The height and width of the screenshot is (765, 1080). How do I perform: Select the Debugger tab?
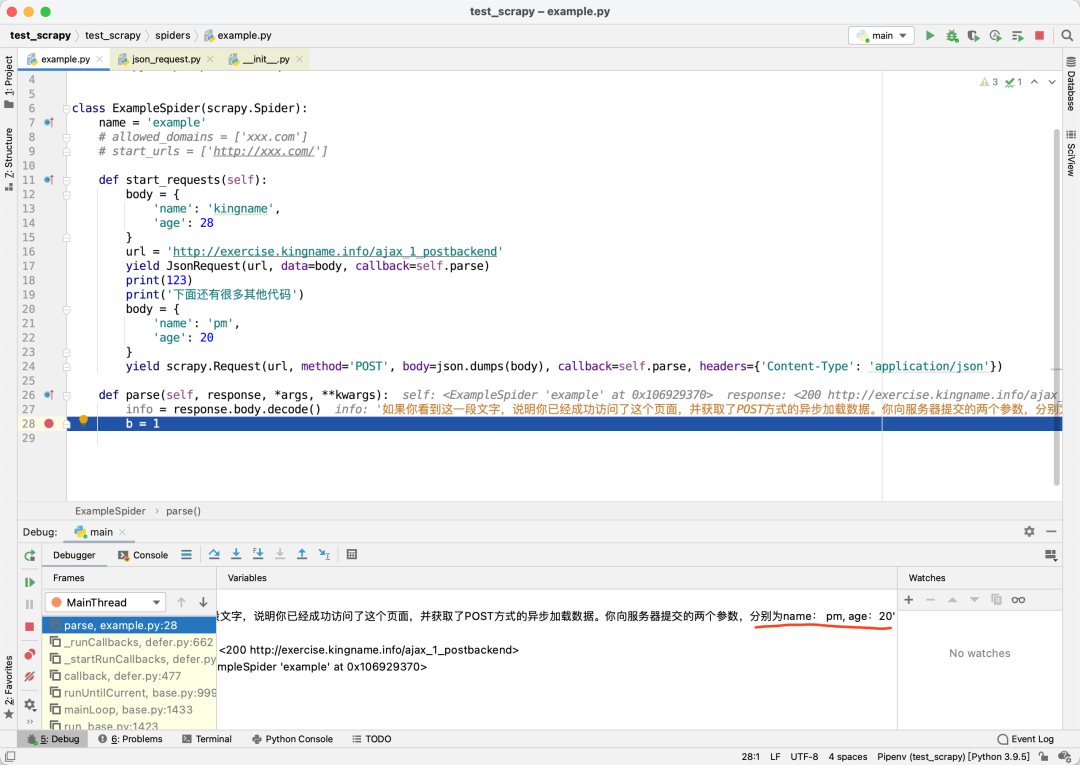[x=74, y=555]
